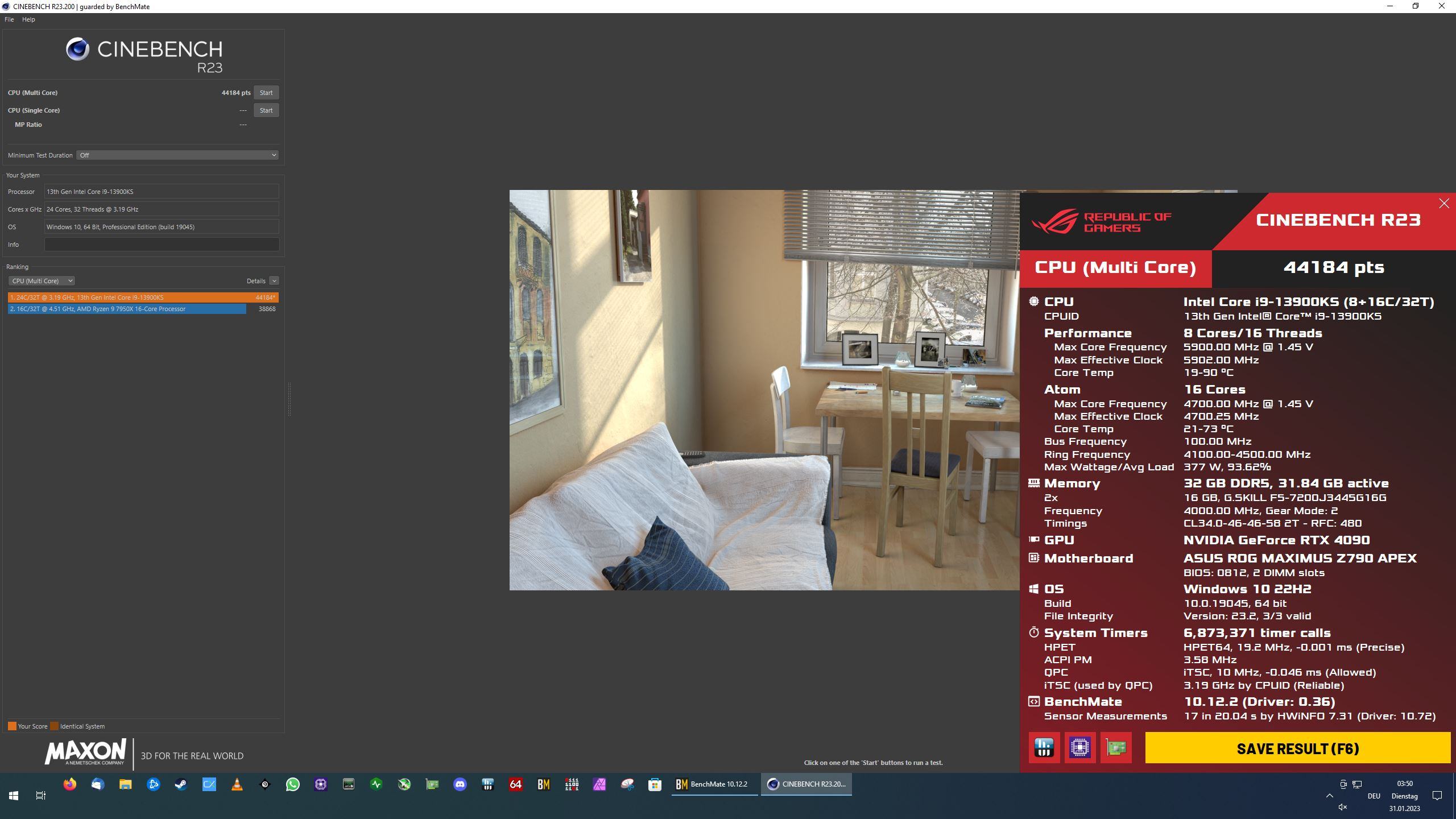Open SteelSeries icon in taskbar
Viewport: 1456px width, 819px height.
click(265, 785)
